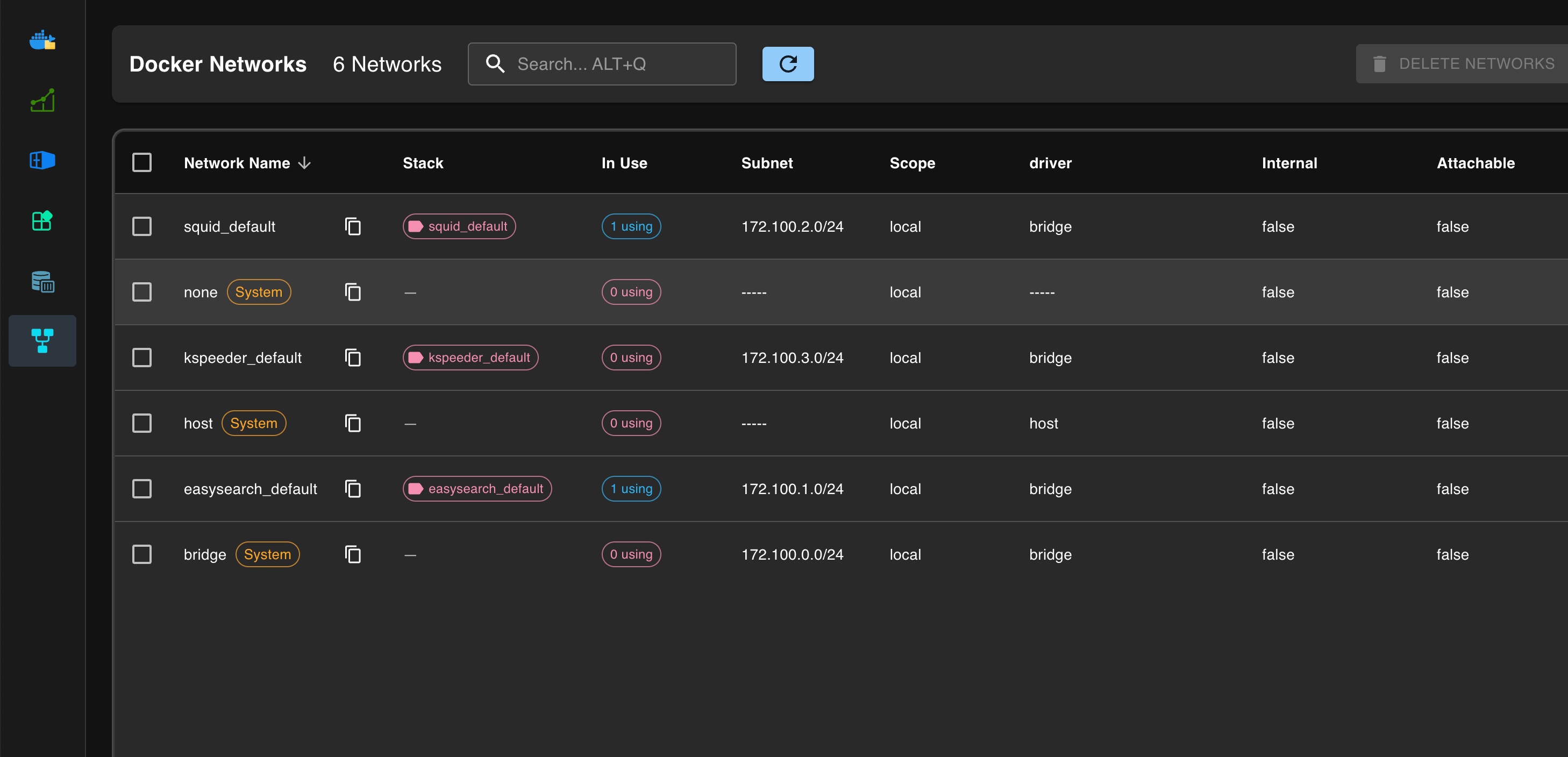Copy the squid_default network name
This screenshot has height=757, width=1568.
coord(353,226)
